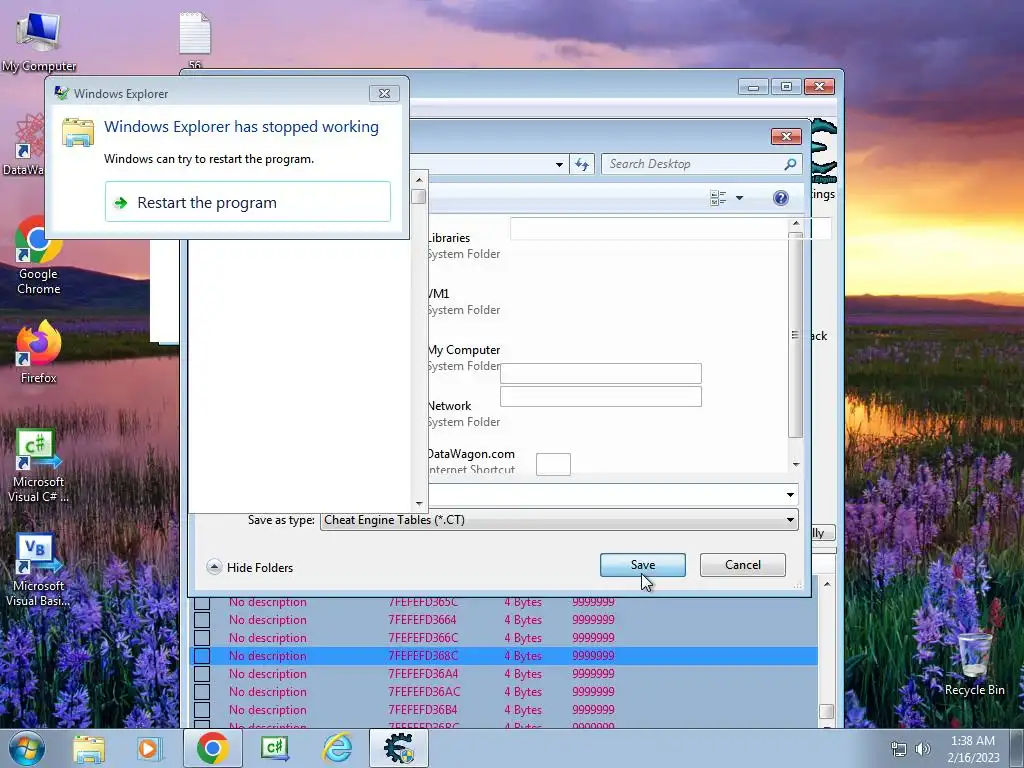Screen dimensions: 1024x768
Task: Select Network system folder entry
Action: click(x=464, y=414)
